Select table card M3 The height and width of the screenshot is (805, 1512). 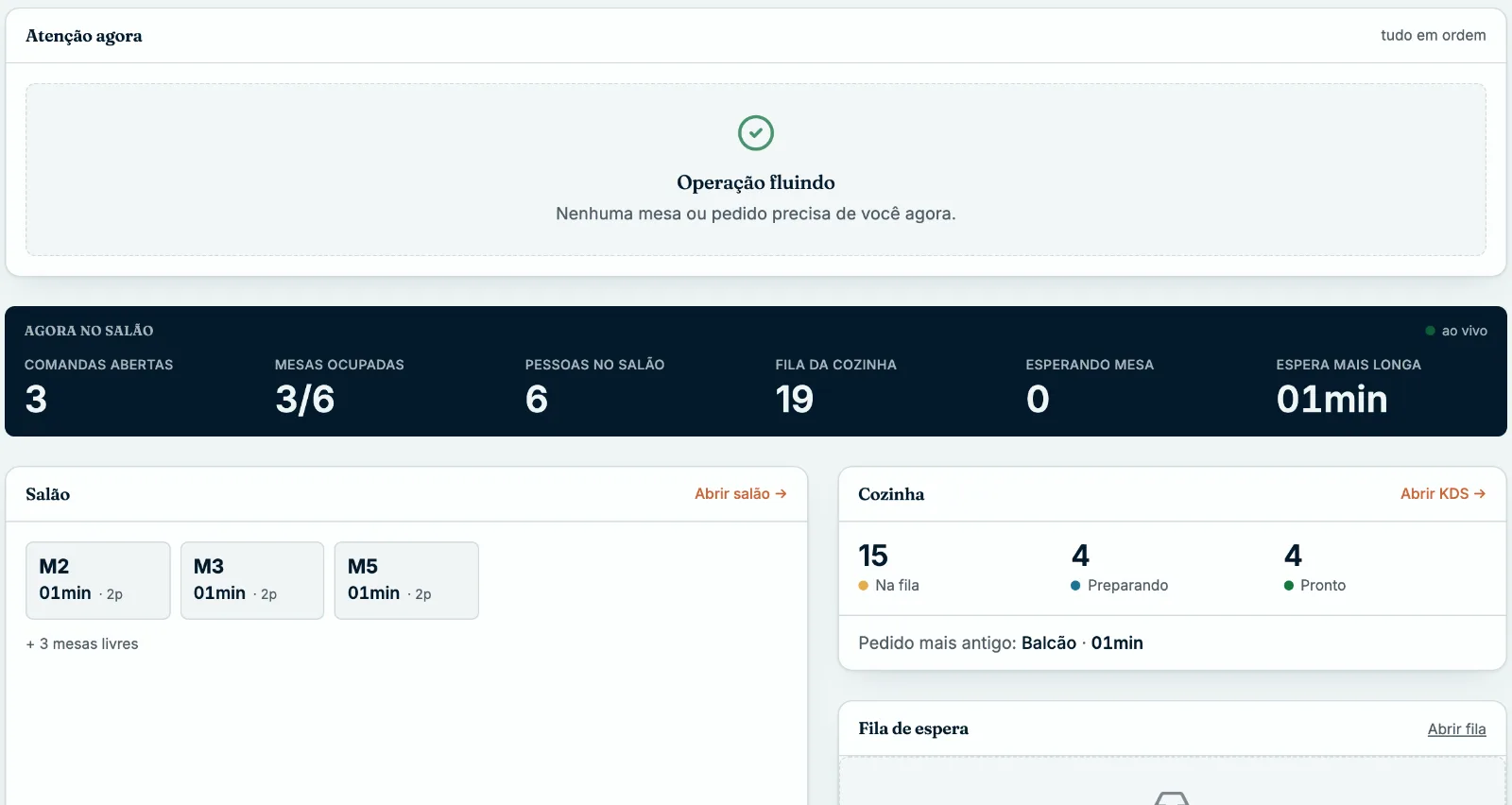click(252, 580)
